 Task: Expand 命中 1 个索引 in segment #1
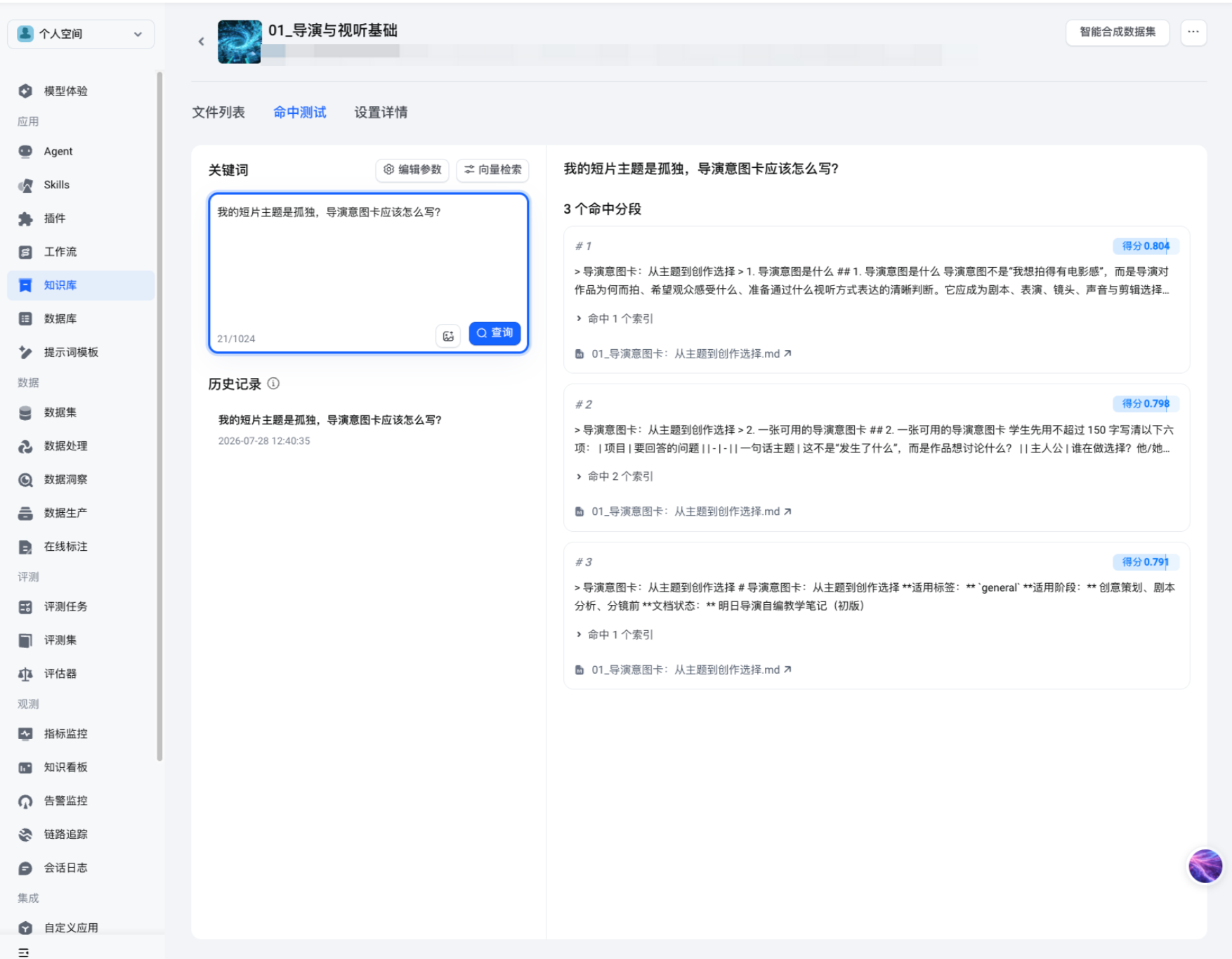point(615,318)
